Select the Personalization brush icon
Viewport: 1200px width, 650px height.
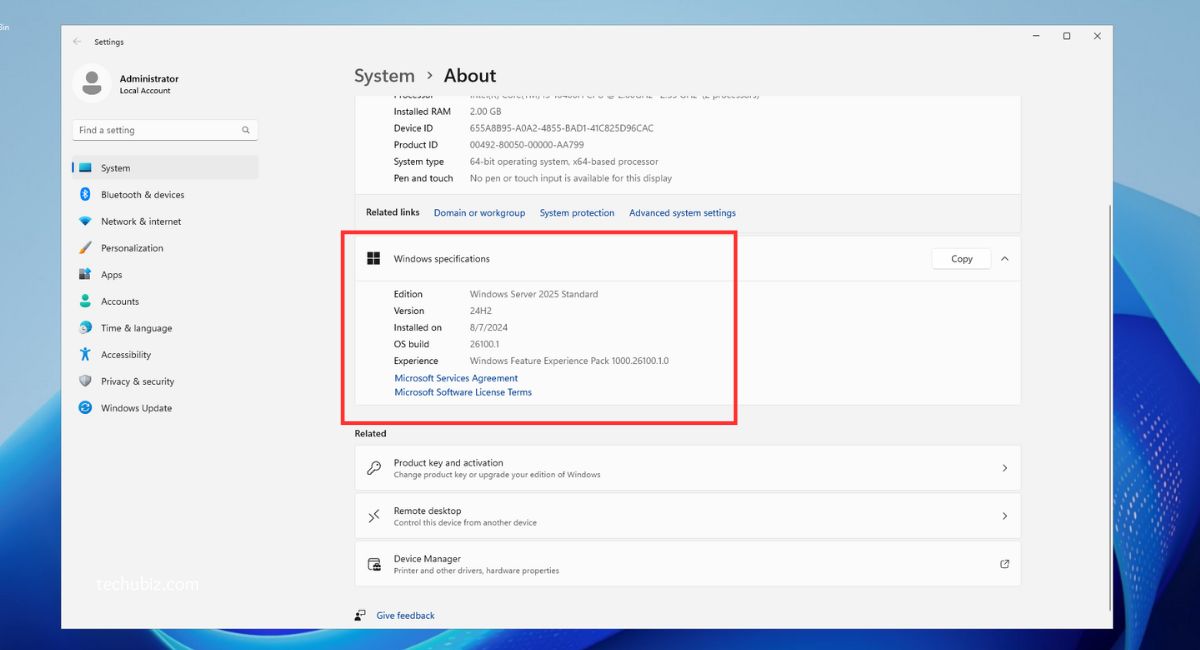click(x=85, y=248)
